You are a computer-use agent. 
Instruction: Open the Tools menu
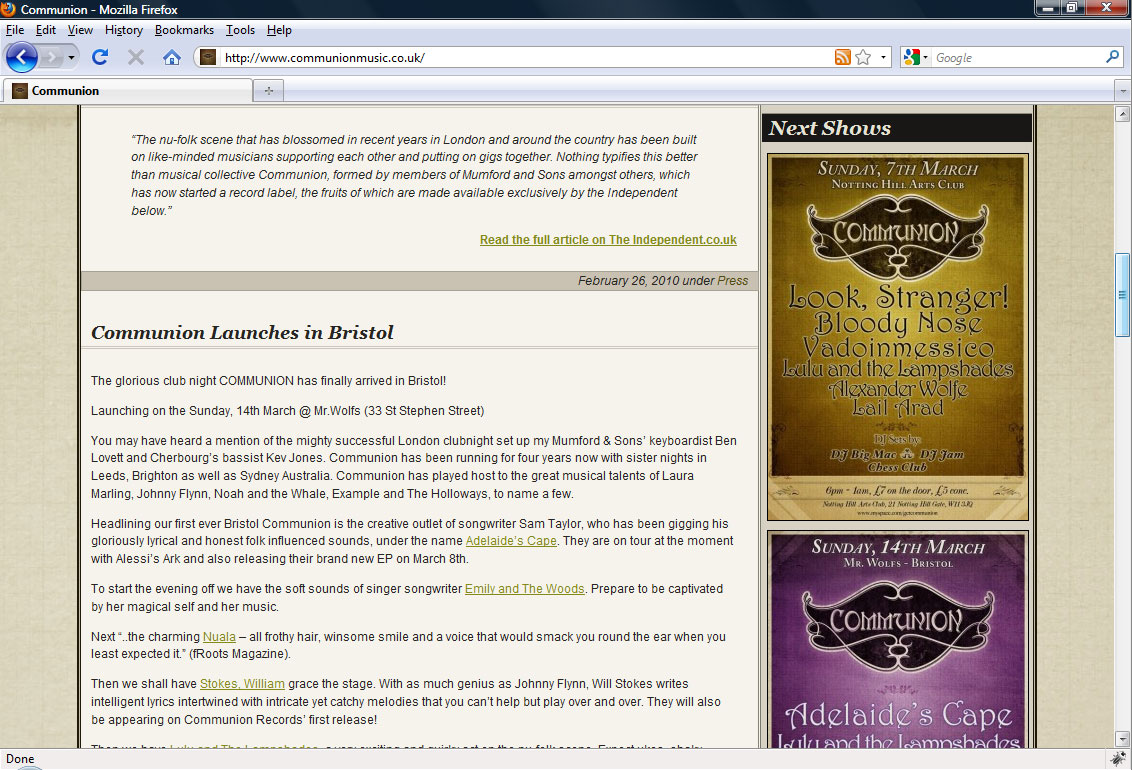point(240,30)
